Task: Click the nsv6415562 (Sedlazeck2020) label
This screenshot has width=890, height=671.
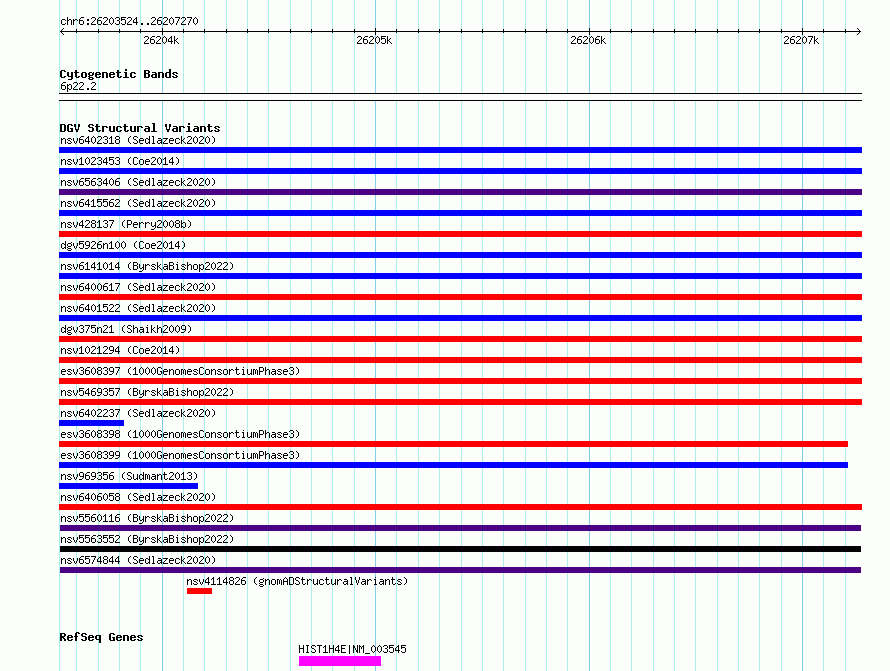Action: [x=138, y=203]
